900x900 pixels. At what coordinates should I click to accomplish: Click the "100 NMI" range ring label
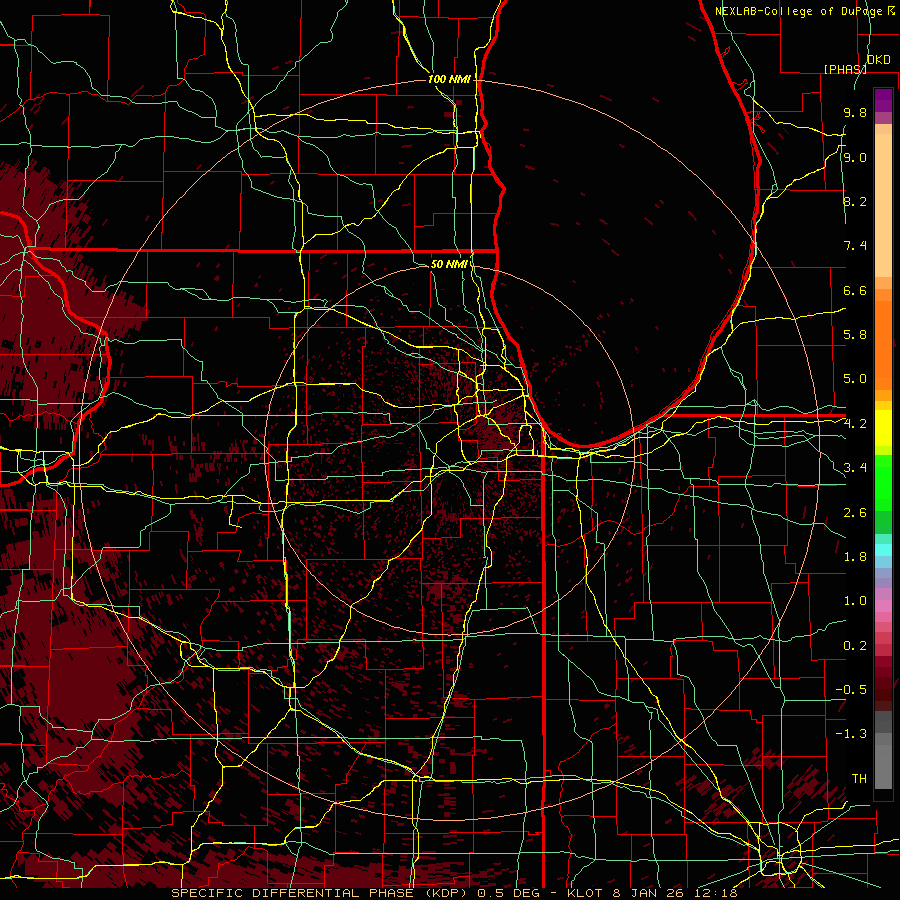click(x=449, y=79)
